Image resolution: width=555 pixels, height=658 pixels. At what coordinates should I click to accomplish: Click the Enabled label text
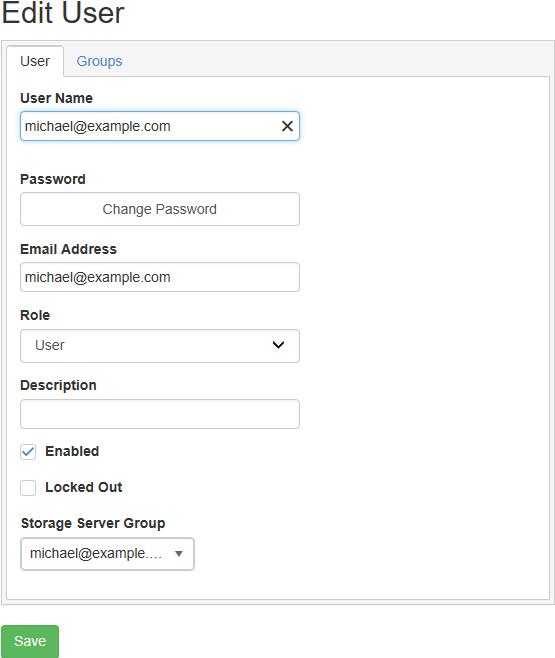coord(72,451)
